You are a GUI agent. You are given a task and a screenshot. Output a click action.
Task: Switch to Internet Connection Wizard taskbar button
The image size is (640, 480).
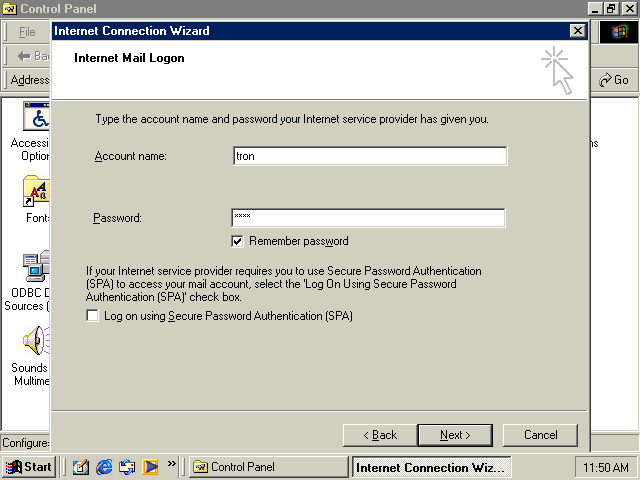(x=431, y=467)
